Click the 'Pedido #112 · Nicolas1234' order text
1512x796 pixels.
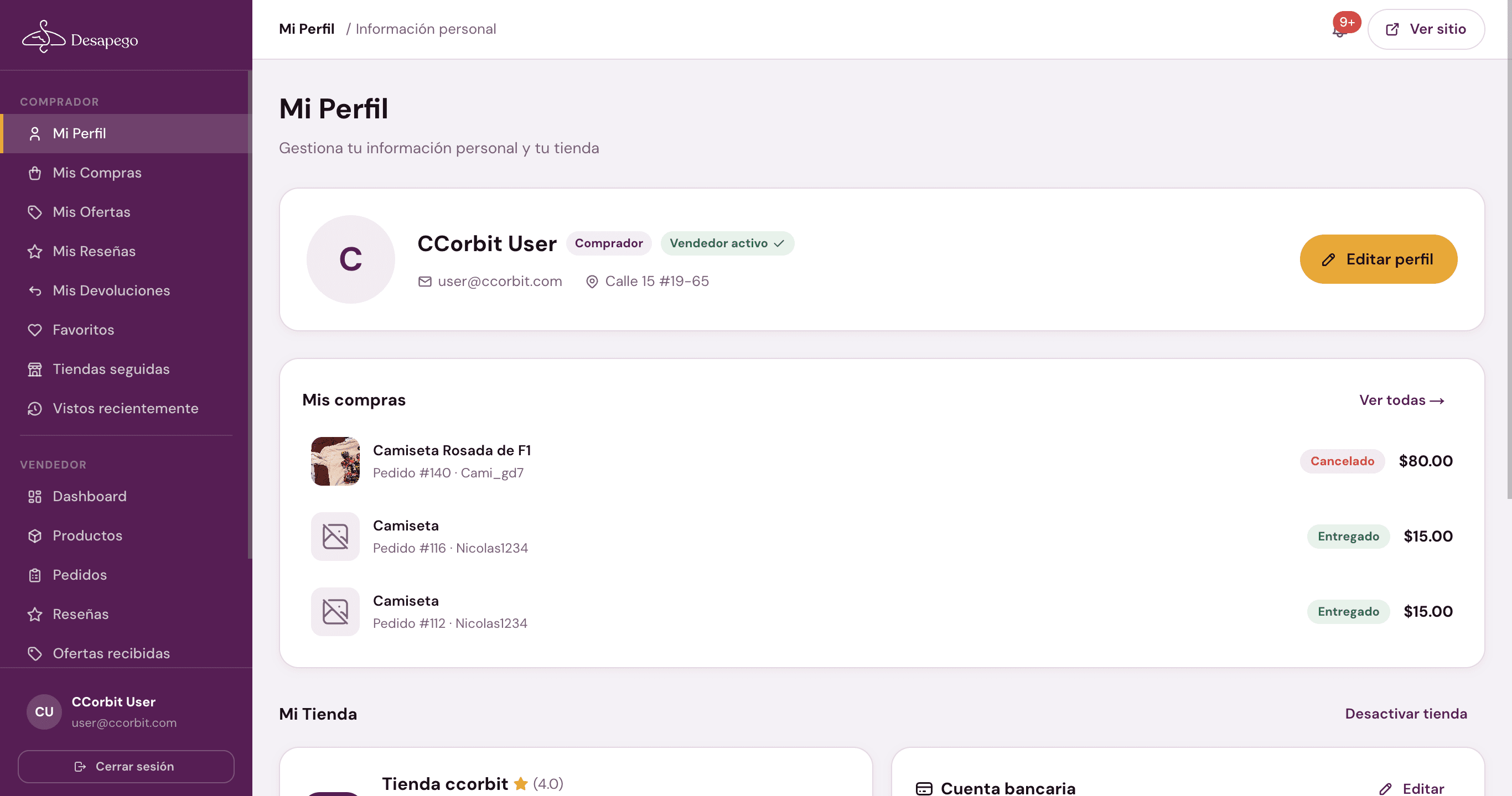450,623
